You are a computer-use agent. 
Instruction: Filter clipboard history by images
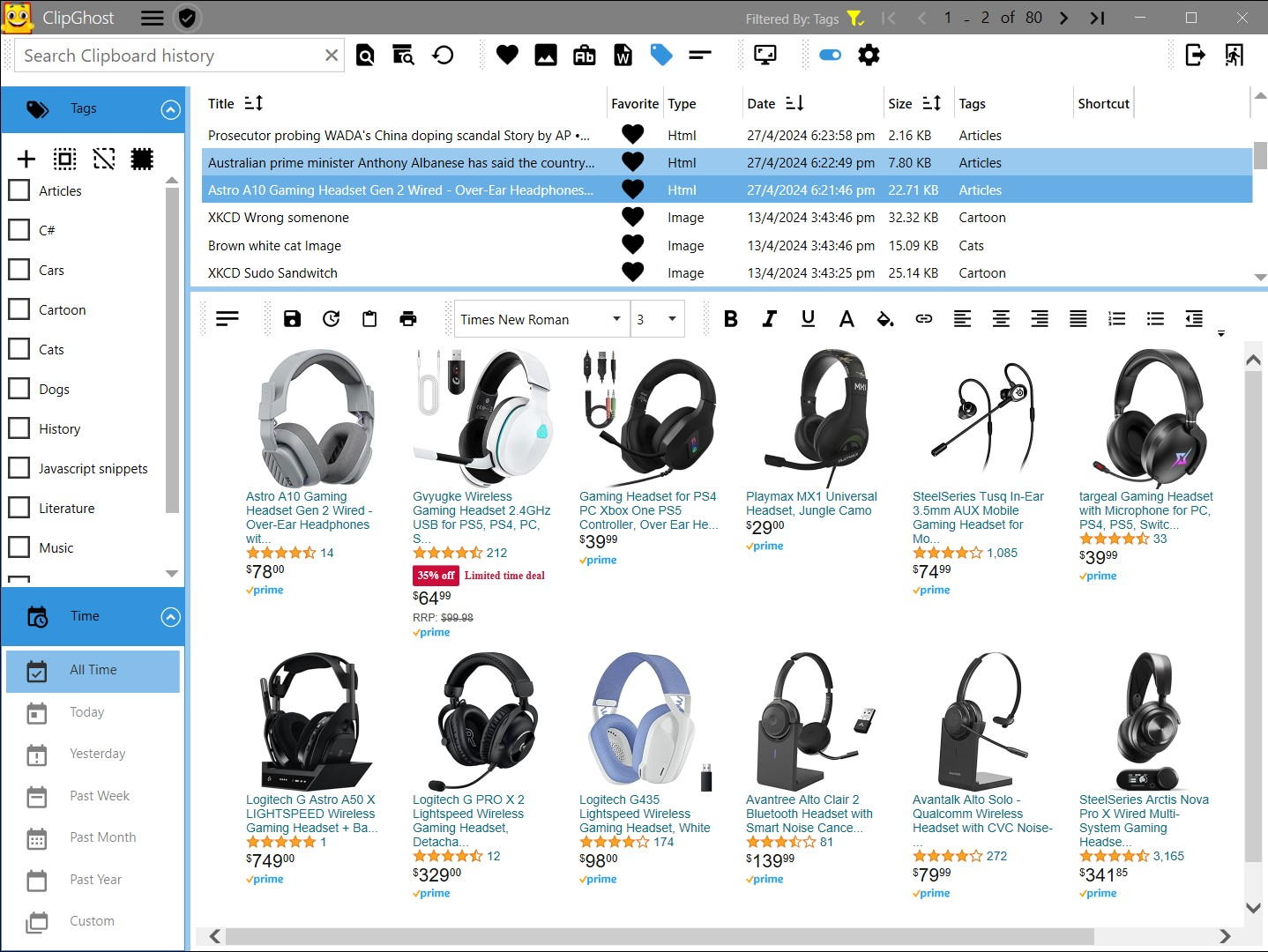pyautogui.click(x=546, y=56)
